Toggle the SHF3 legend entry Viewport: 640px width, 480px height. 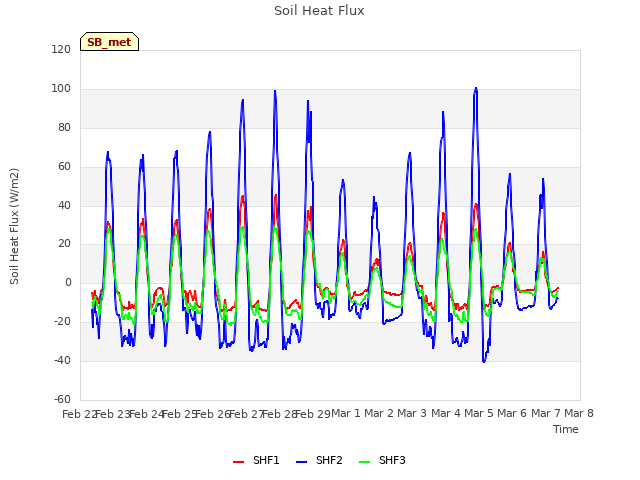(382, 461)
